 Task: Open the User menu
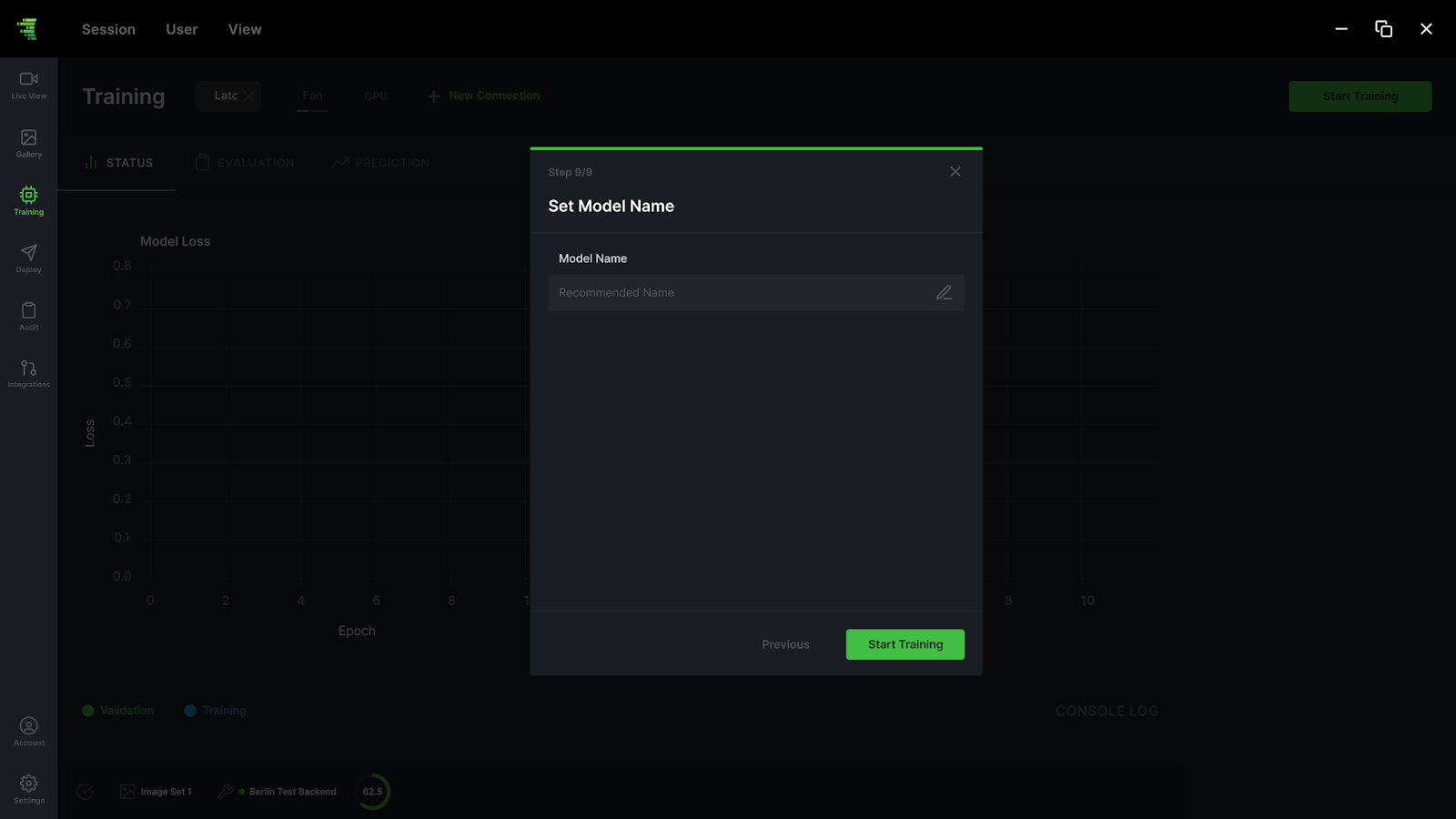[x=182, y=29]
